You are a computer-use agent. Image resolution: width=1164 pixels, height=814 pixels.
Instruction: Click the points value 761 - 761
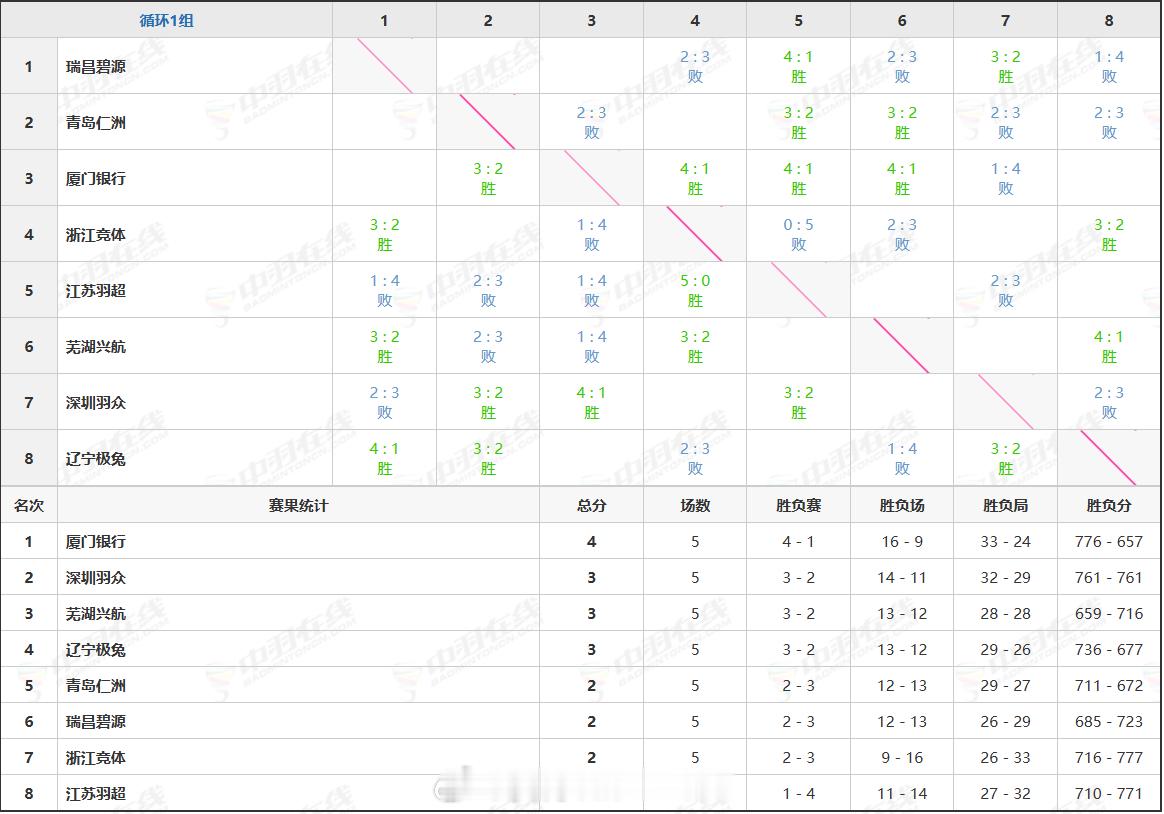coord(1109,577)
